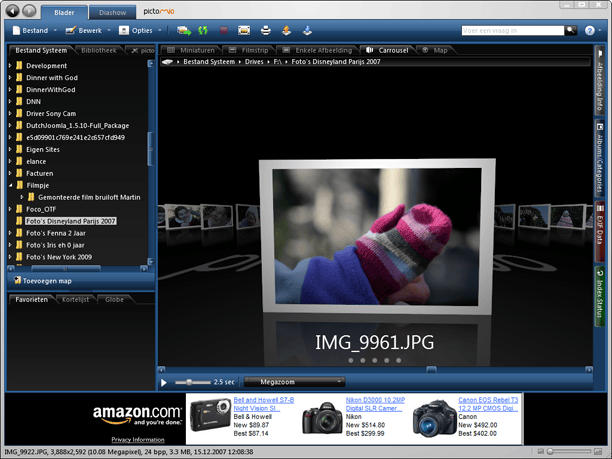
Task: Click the Canon EOS Rebel camera image
Action: point(434,418)
